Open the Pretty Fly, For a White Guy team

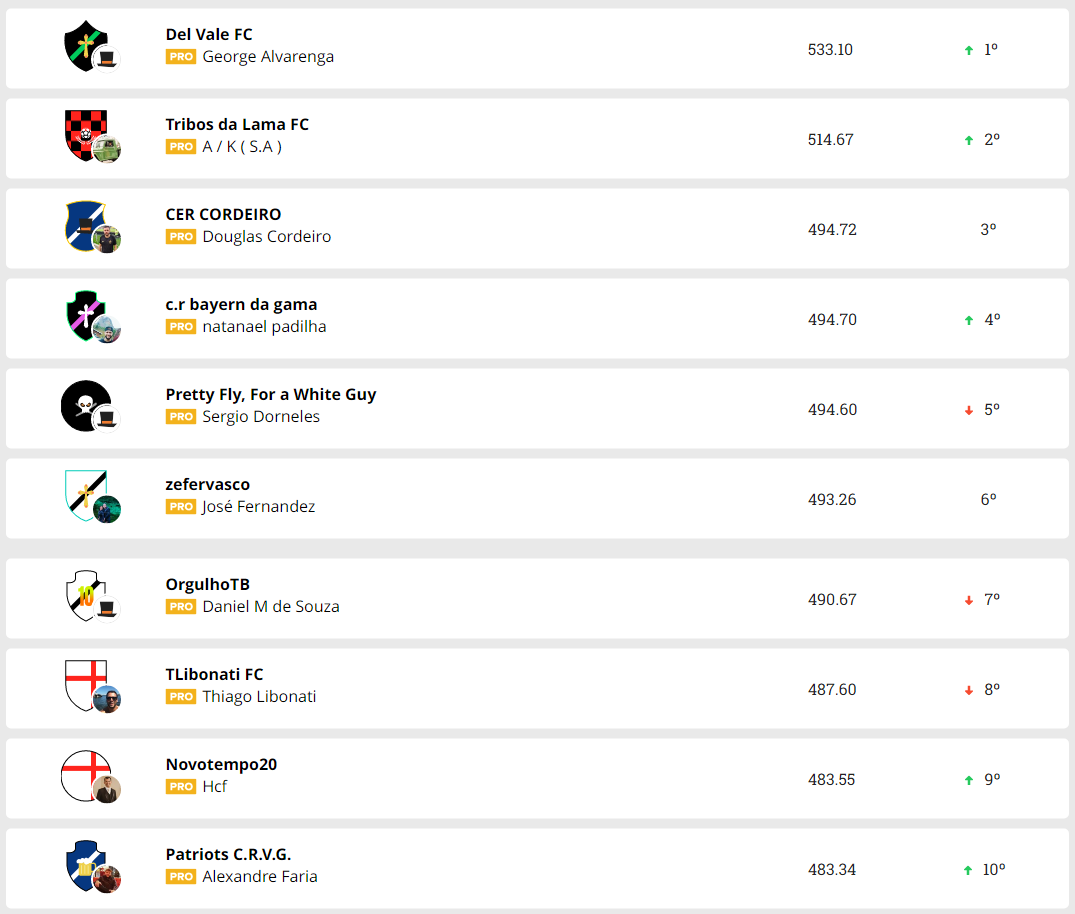[x=271, y=394]
